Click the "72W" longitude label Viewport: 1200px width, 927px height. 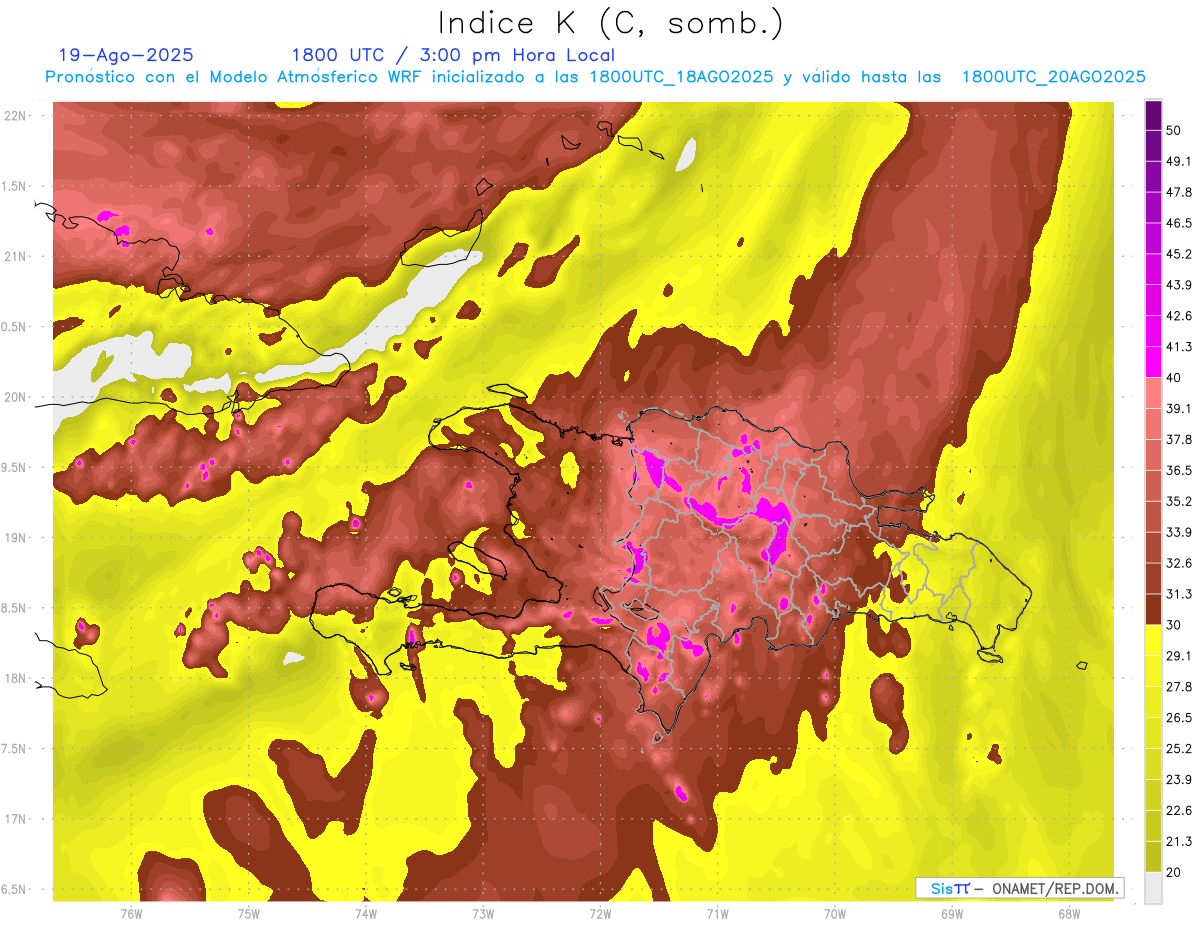600,913
